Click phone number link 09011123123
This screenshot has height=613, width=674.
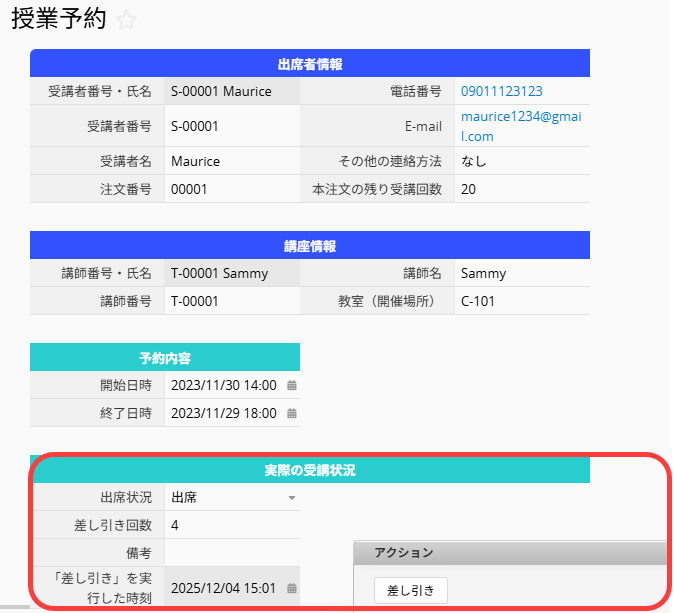501,91
